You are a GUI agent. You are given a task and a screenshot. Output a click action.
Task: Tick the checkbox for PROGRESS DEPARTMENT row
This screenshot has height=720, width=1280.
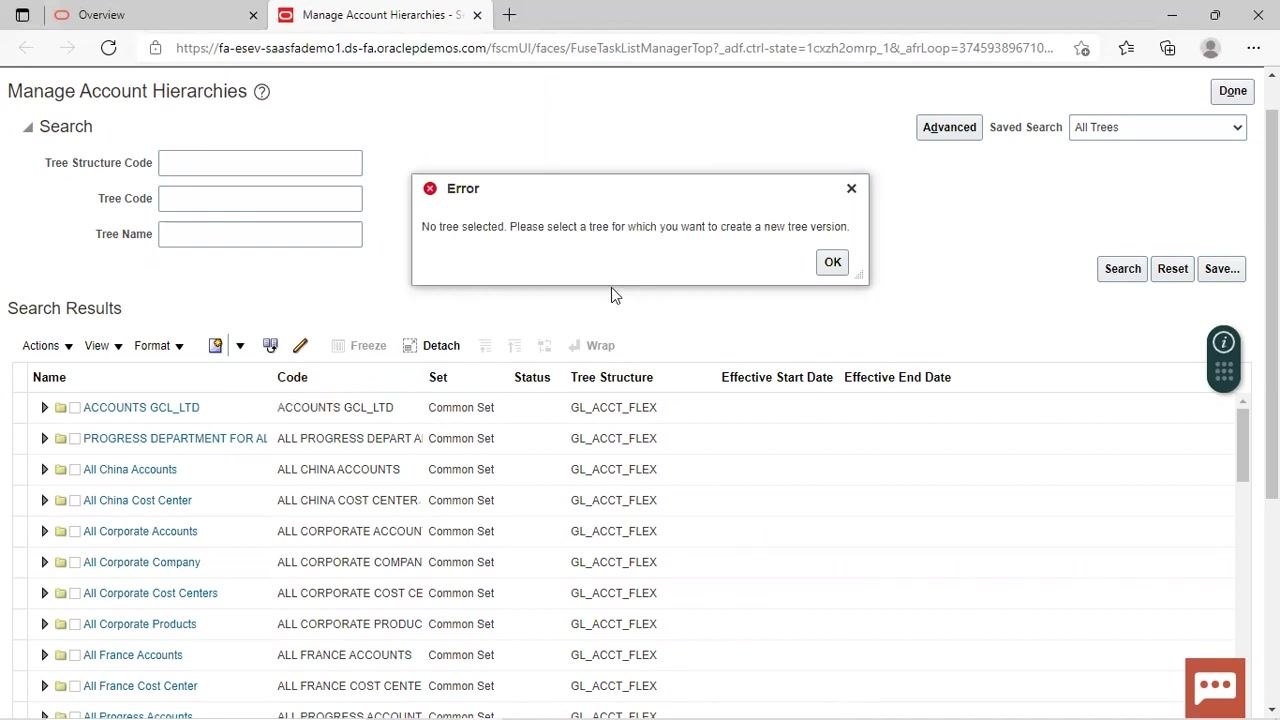[75, 439]
